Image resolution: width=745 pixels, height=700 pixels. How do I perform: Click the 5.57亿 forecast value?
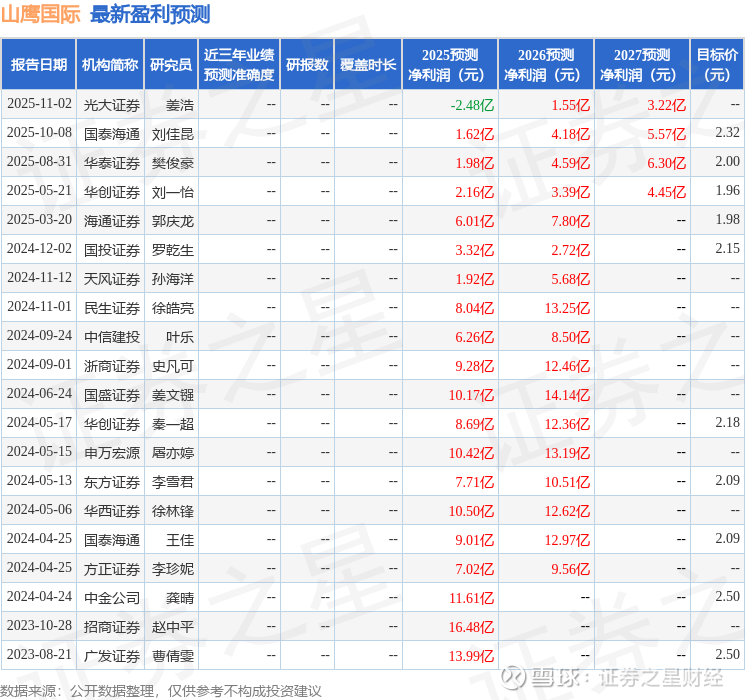click(x=667, y=134)
